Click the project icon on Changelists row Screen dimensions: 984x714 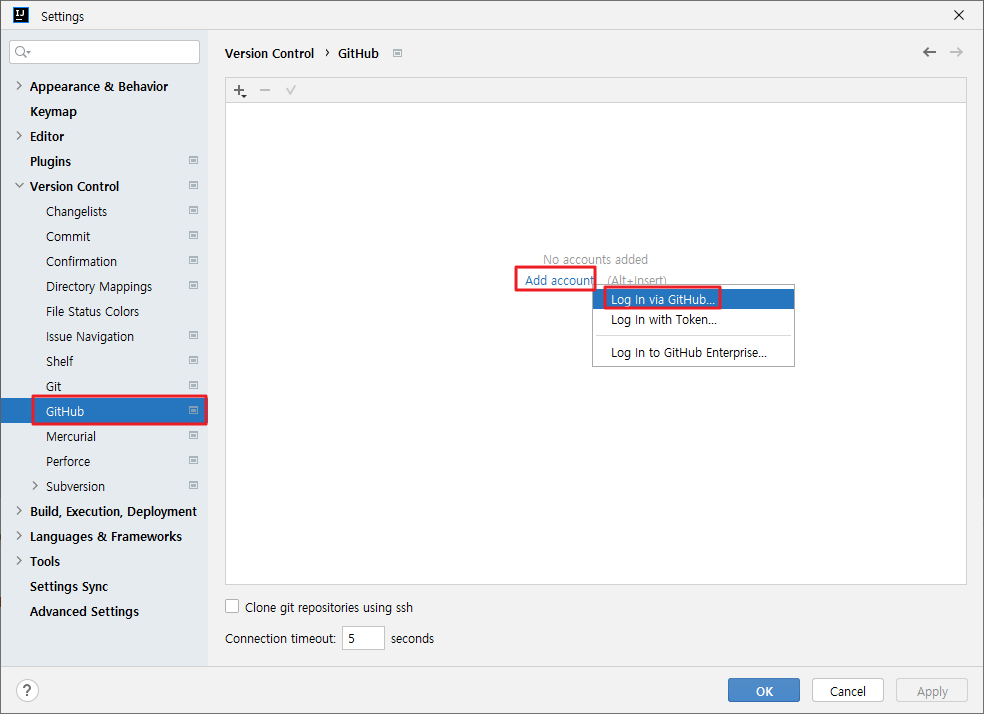pos(193,211)
